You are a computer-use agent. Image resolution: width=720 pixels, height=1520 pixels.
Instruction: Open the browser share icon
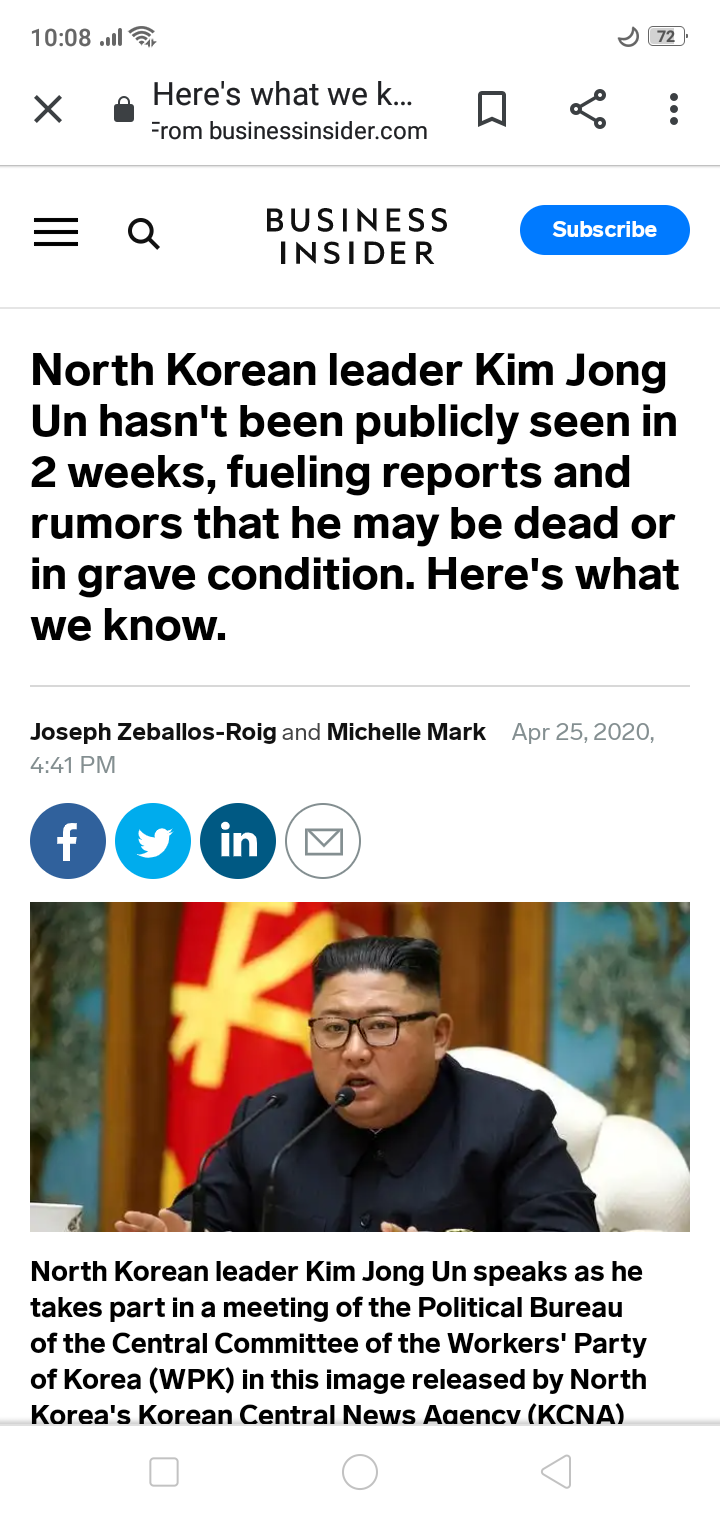(588, 109)
